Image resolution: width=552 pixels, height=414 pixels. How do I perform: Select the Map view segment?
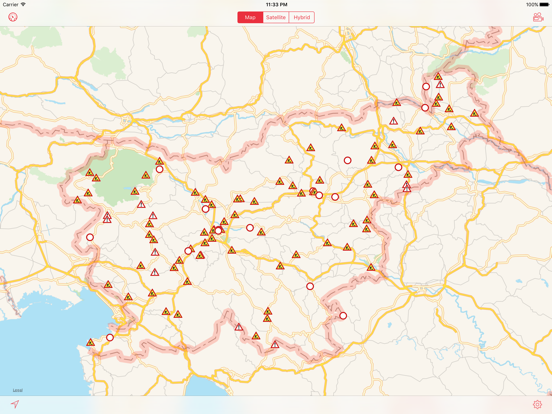click(250, 17)
